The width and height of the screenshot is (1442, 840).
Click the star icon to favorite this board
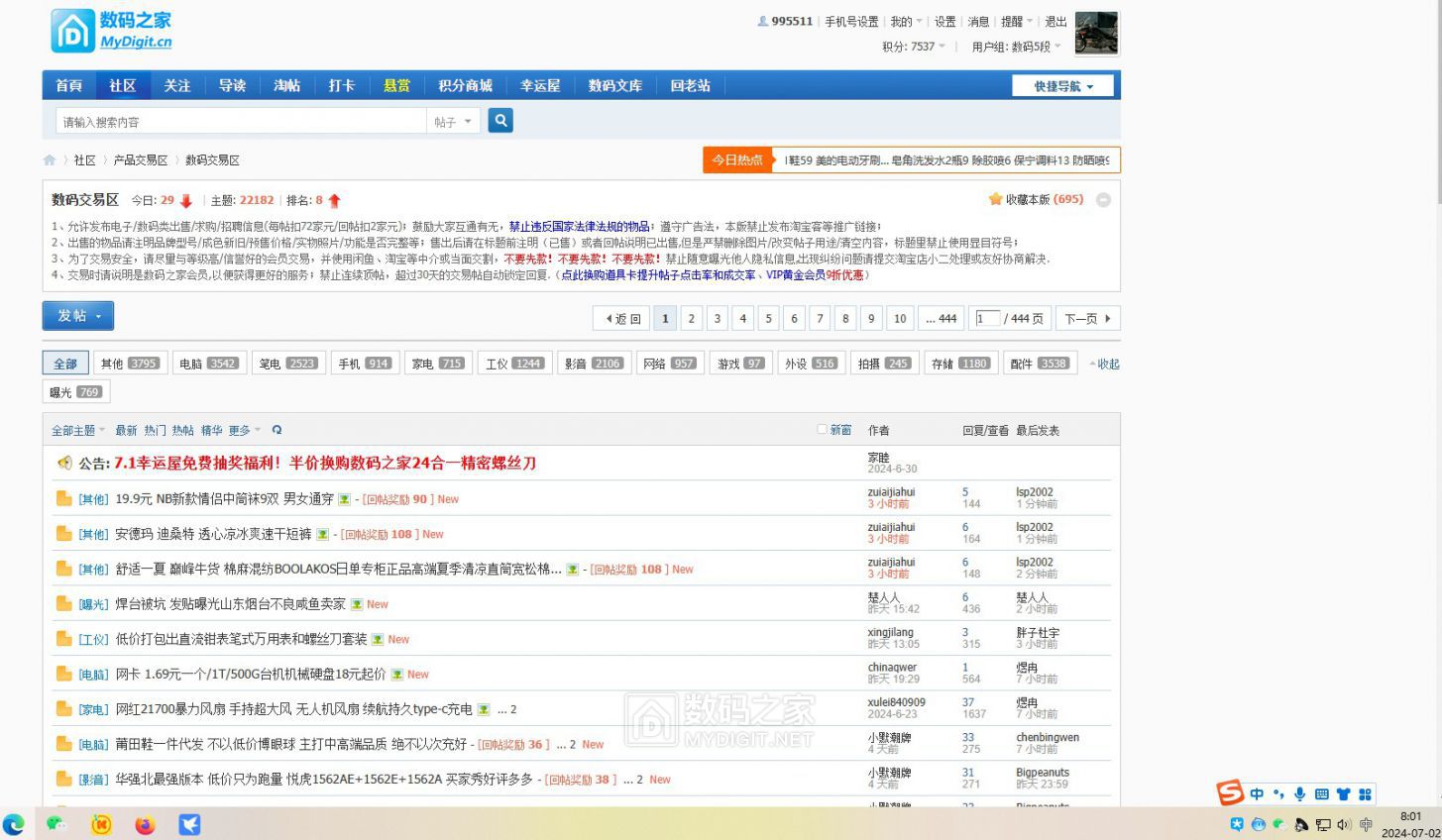995,199
